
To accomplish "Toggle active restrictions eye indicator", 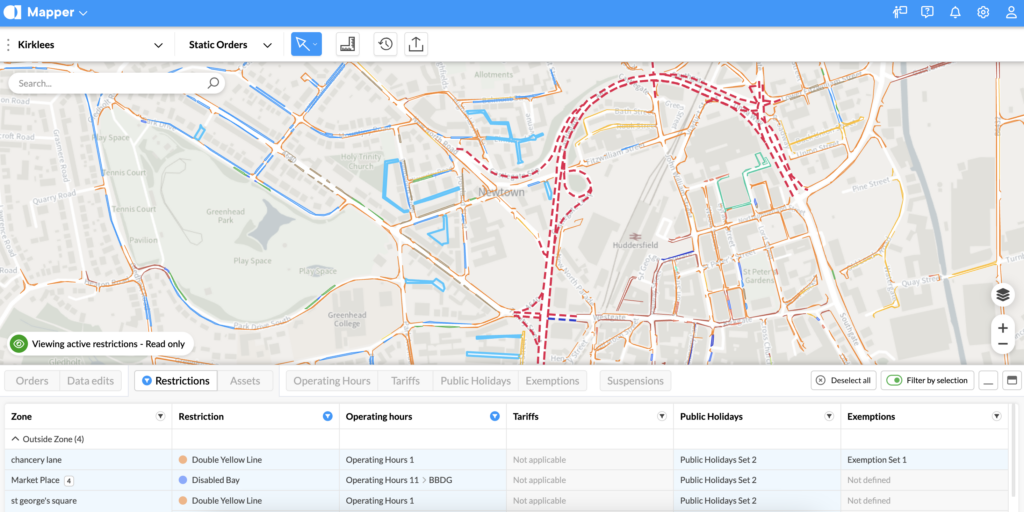I will (18, 343).
